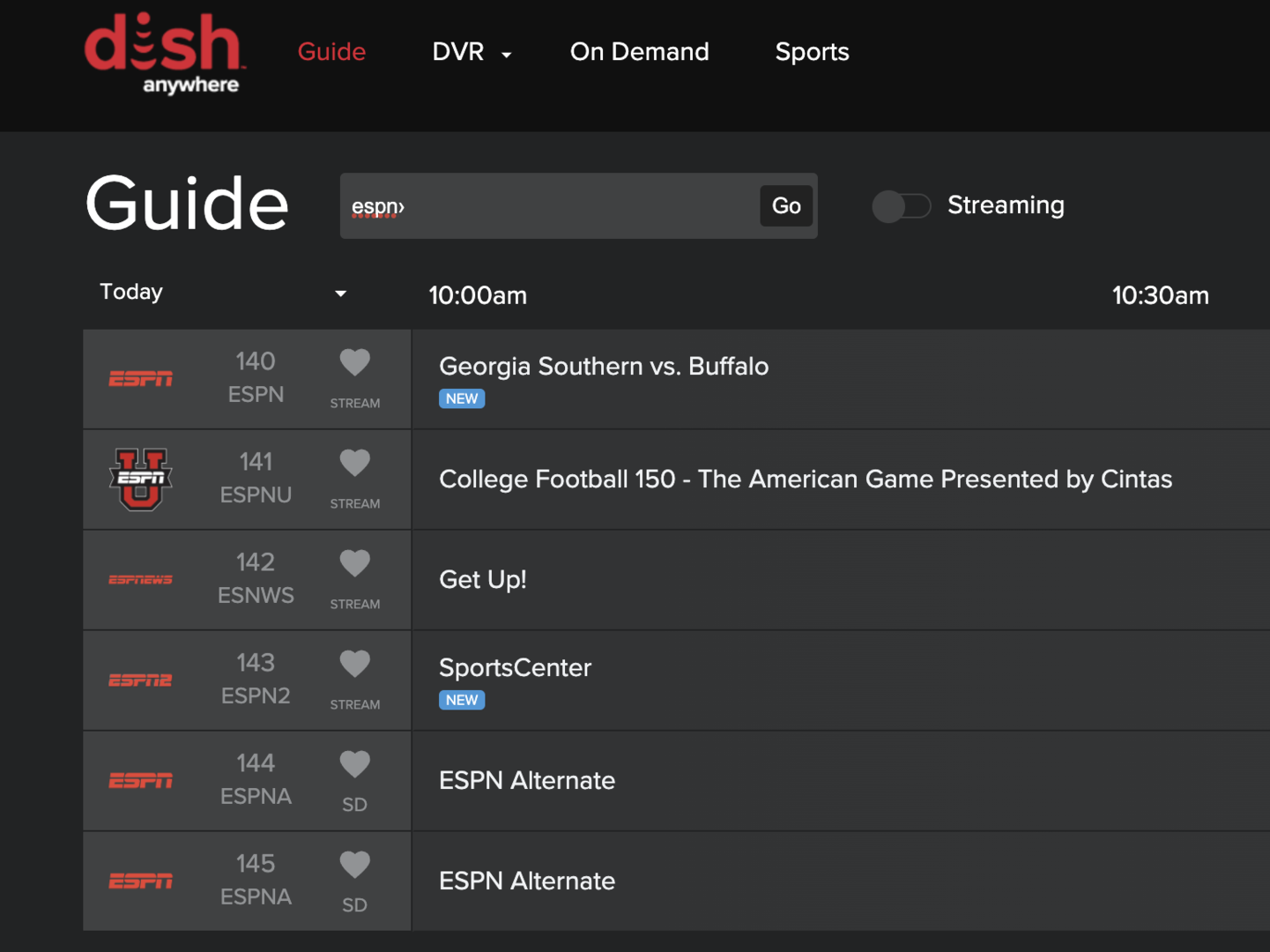Click the ESPN logo for channel 140
The height and width of the screenshot is (952, 1270).
click(140, 379)
